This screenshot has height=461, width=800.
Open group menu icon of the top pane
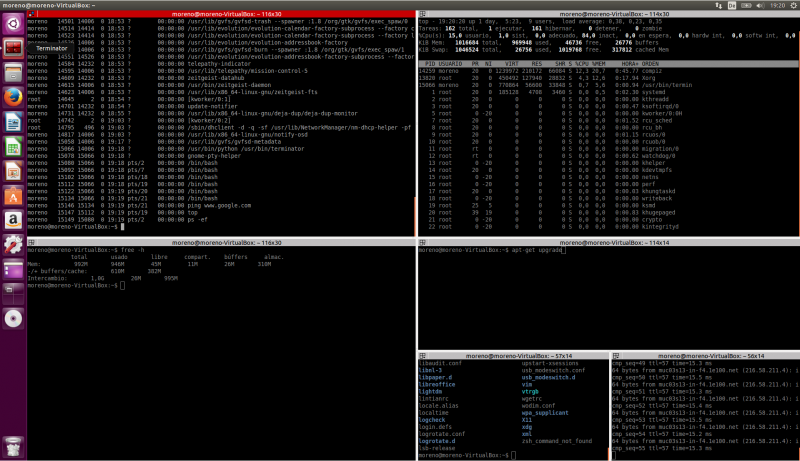pyautogui.click(x=422, y=14)
